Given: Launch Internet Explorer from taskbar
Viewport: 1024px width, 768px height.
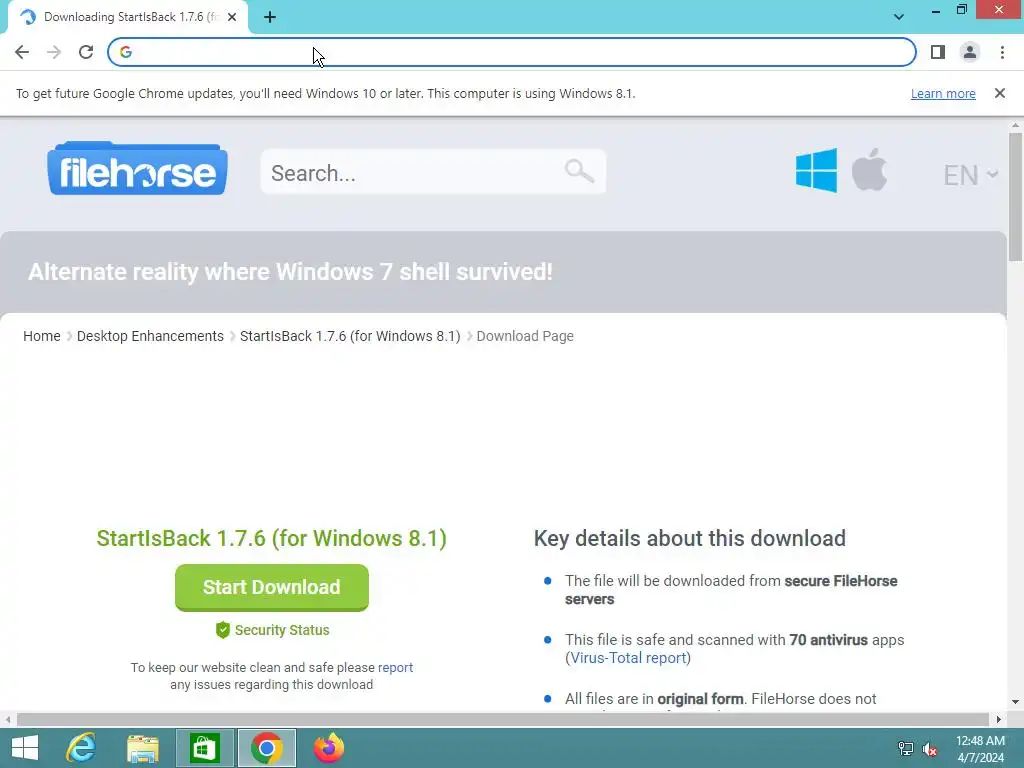Looking at the screenshot, I should click(81, 748).
